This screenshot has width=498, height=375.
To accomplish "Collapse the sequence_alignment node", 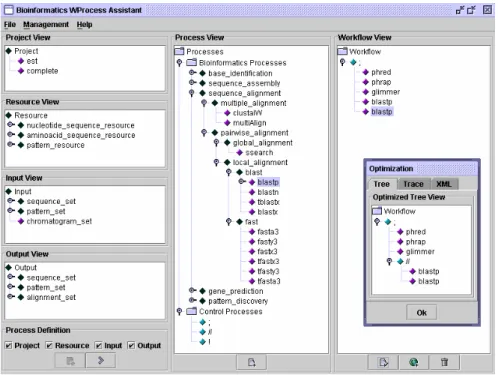I will pos(192,93).
